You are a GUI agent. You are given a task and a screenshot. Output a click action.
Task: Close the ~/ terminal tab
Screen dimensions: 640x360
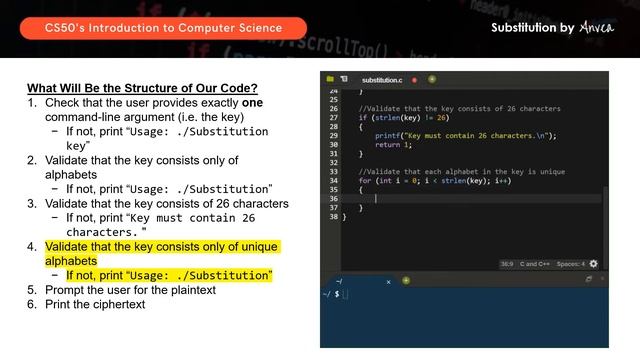389,282
